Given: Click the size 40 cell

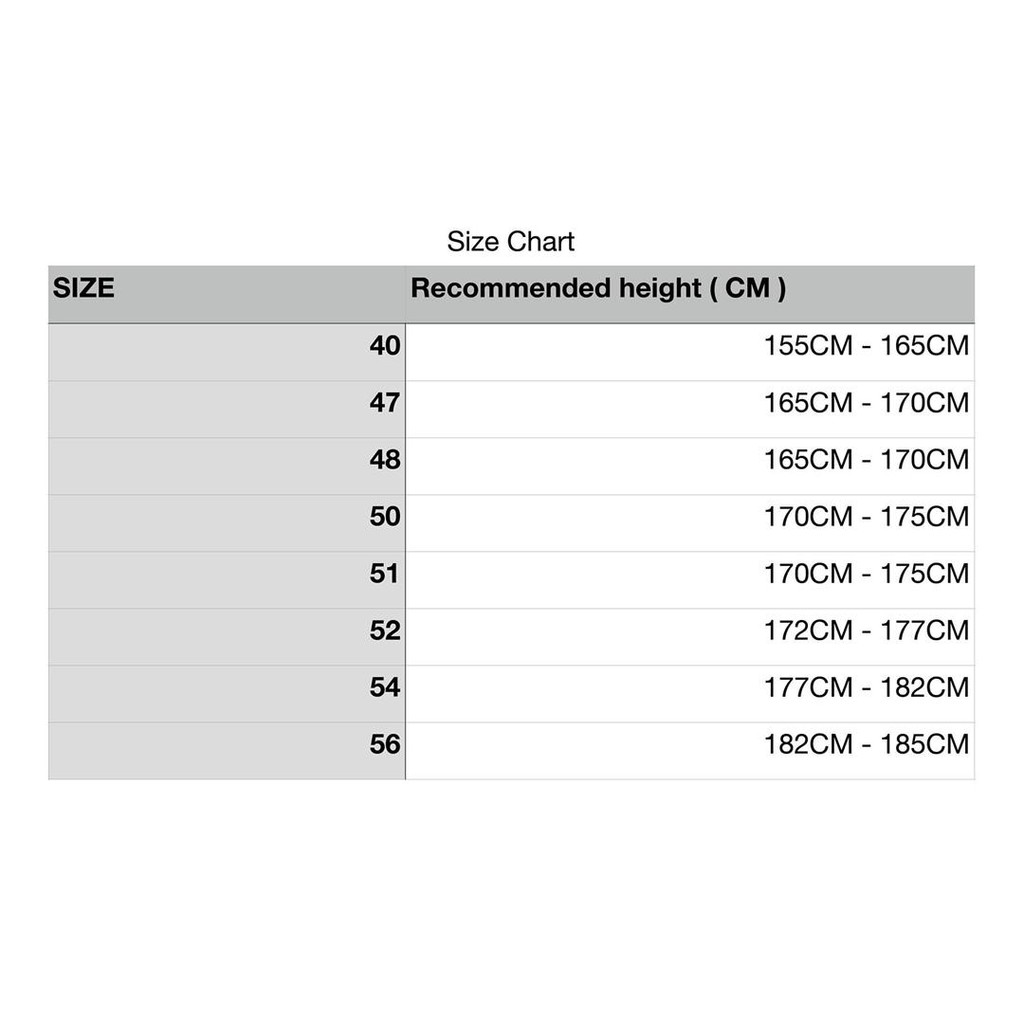Looking at the screenshot, I should tap(227, 352).
